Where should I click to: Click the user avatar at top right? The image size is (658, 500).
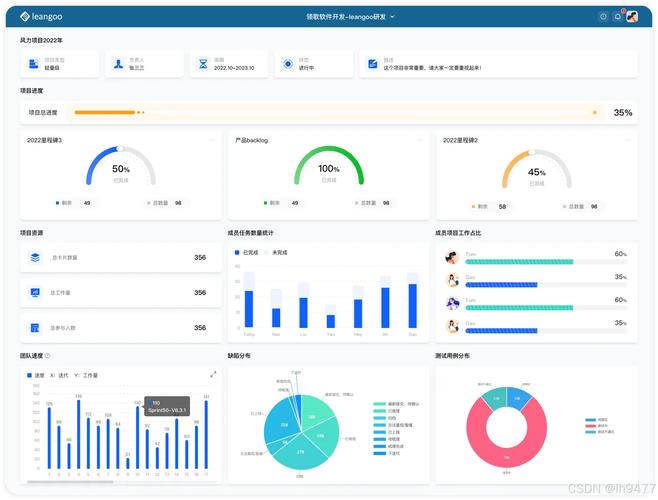click(x=632, y=16)
